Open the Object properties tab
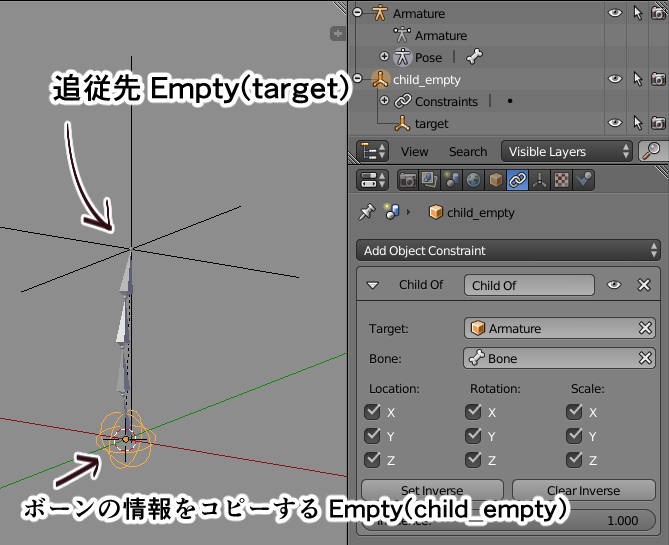The image size is (669, 545). (495, 180)
